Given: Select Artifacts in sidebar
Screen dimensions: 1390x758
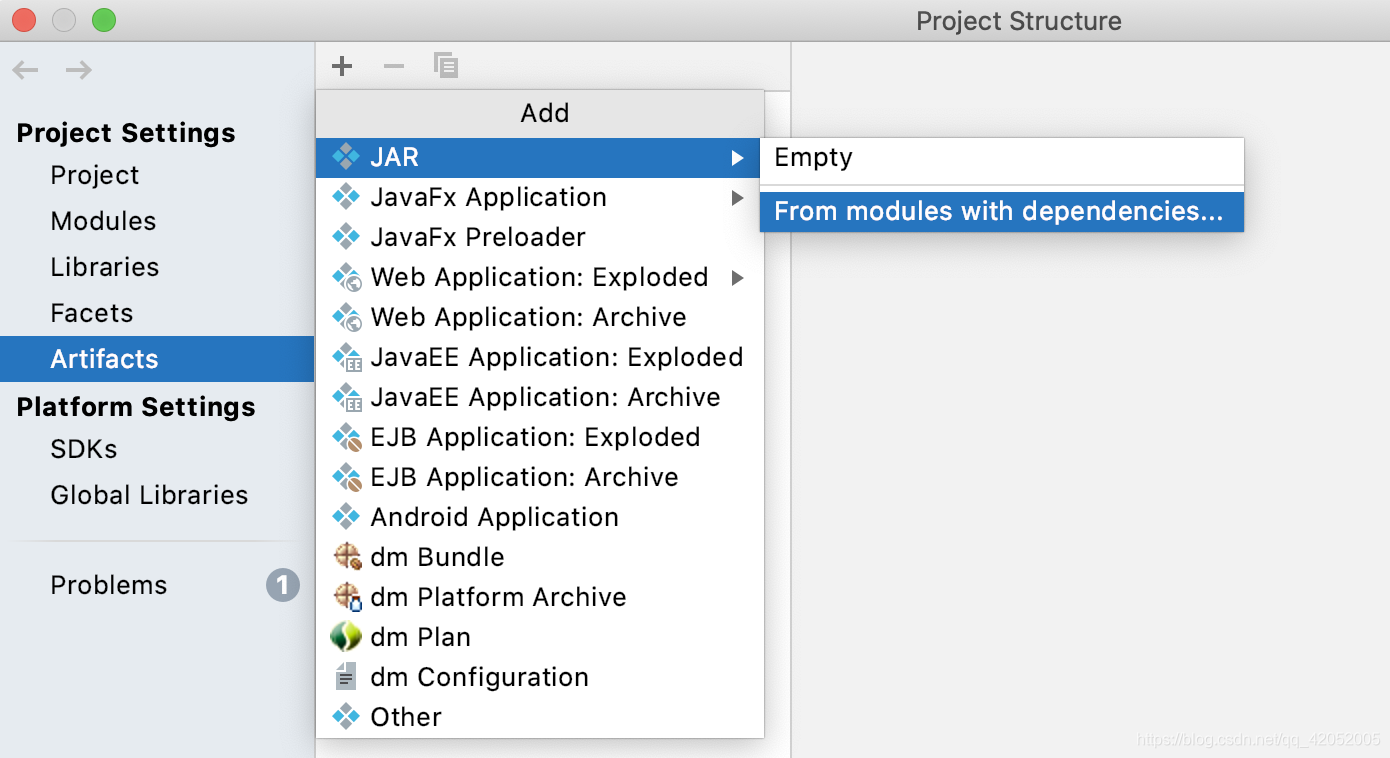Looking at the screenshot, I should [157, 359].
